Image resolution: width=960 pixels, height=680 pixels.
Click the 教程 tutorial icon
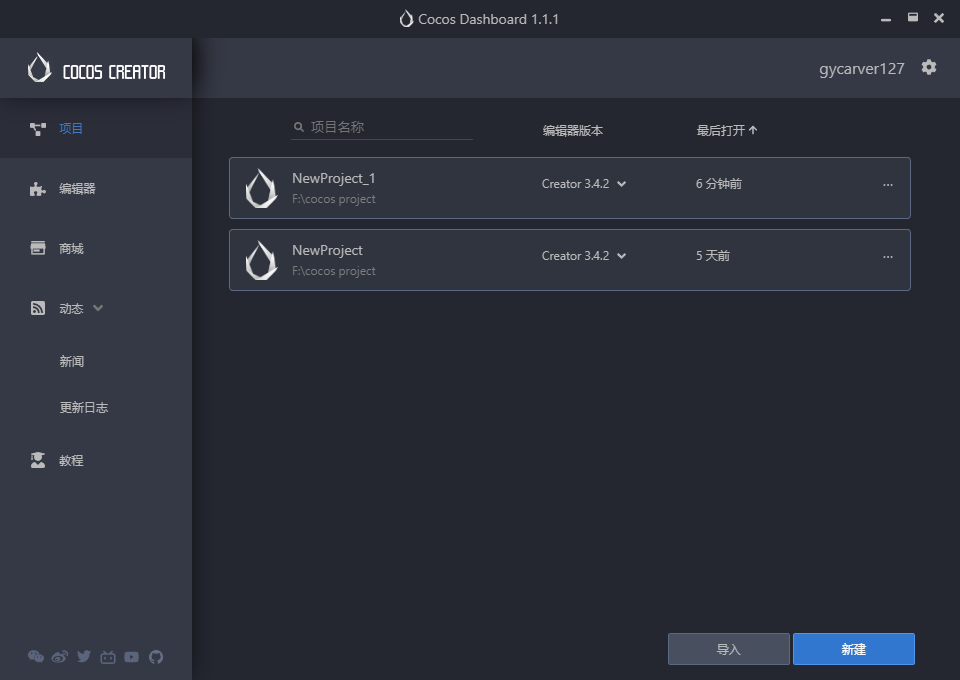point(38,460)
